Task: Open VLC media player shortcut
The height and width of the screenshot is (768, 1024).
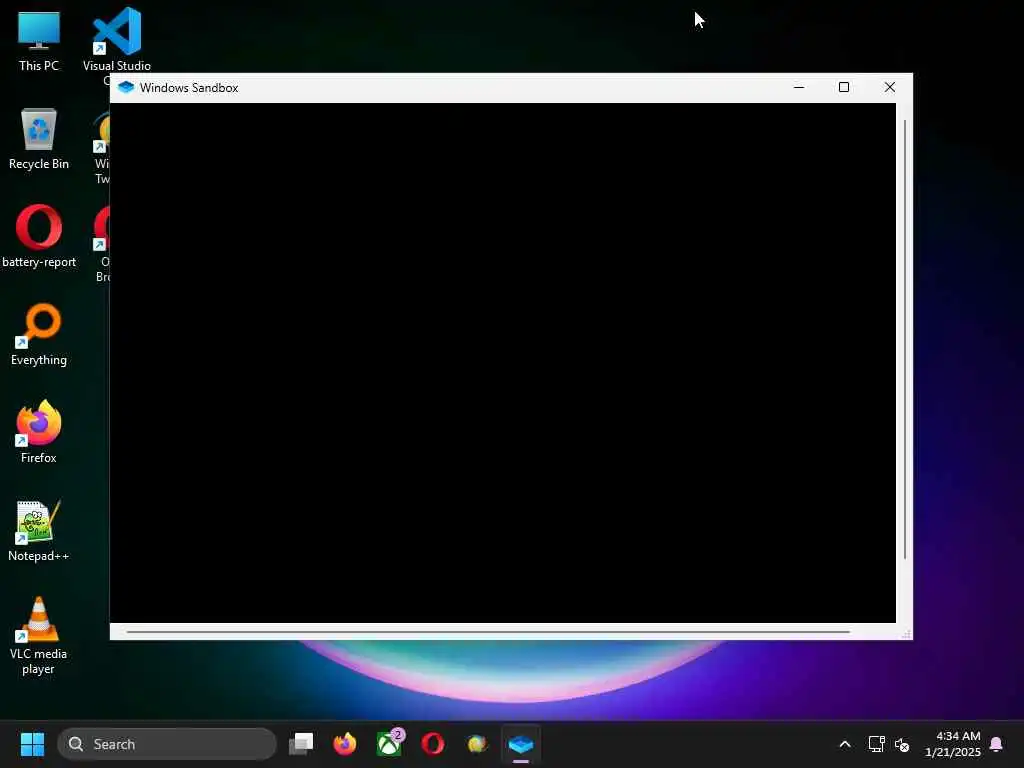Action: pos(39,636)
